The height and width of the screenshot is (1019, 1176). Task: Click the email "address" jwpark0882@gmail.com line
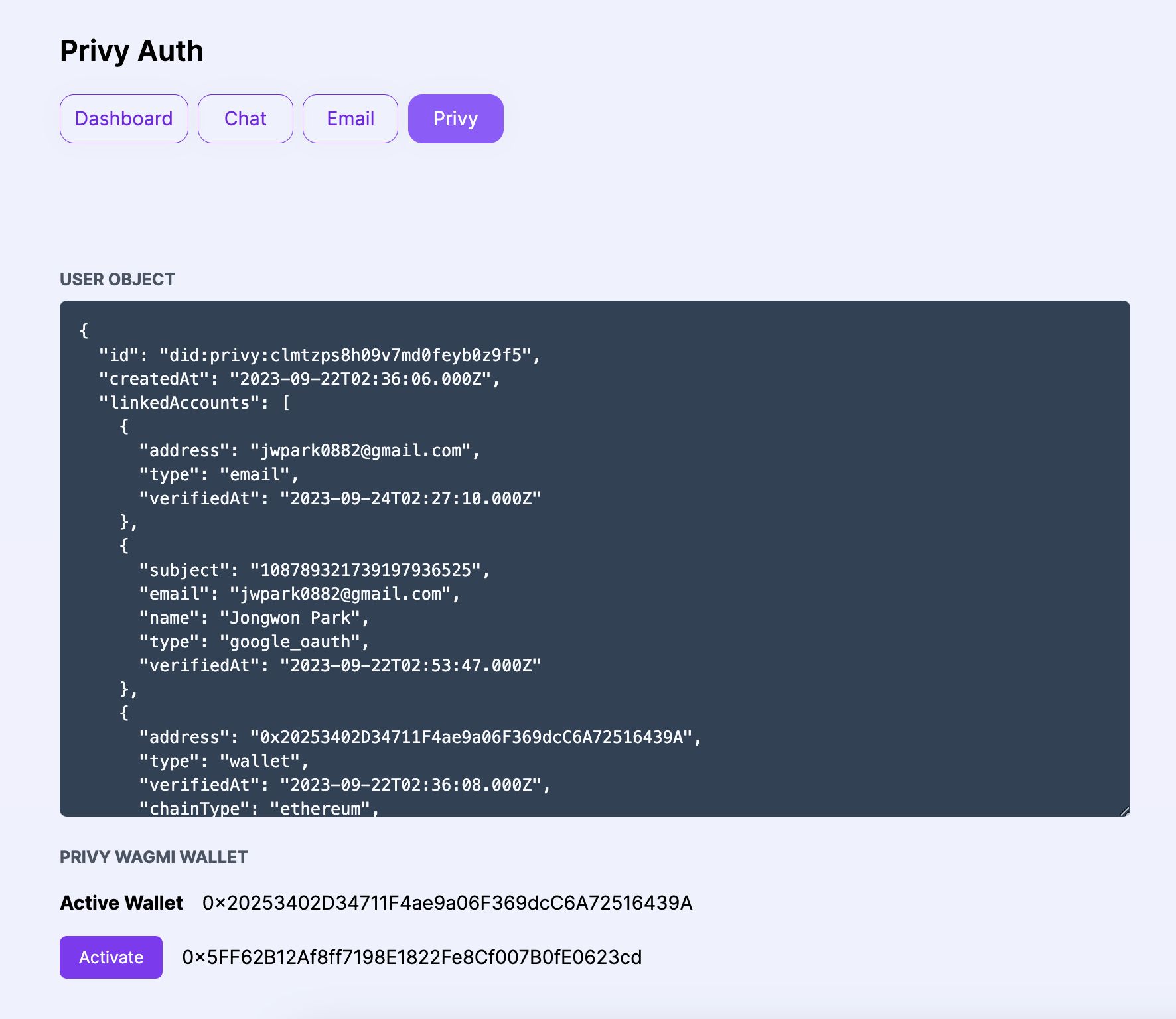pos(309,450)
